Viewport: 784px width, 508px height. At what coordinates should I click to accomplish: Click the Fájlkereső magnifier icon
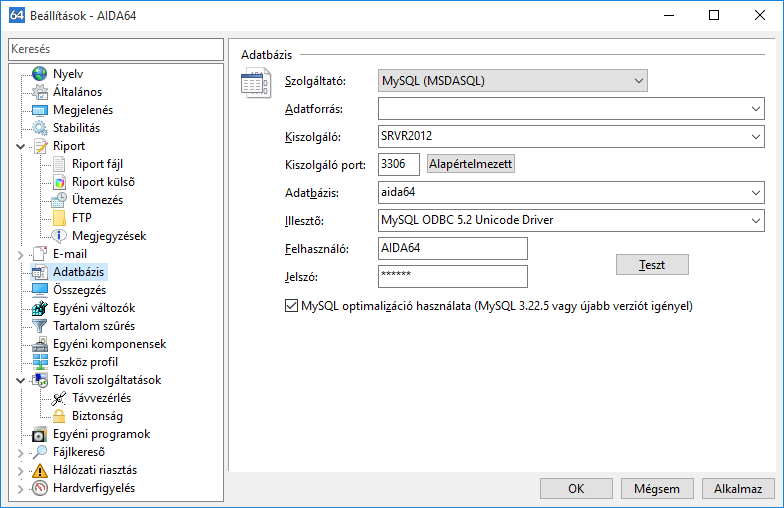coord(40,452)
